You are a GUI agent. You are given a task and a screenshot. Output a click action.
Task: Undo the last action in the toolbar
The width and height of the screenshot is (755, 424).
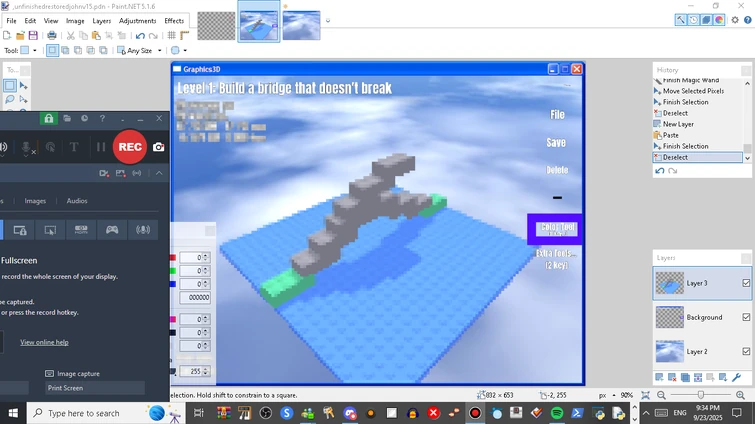[x=140, y=36]
